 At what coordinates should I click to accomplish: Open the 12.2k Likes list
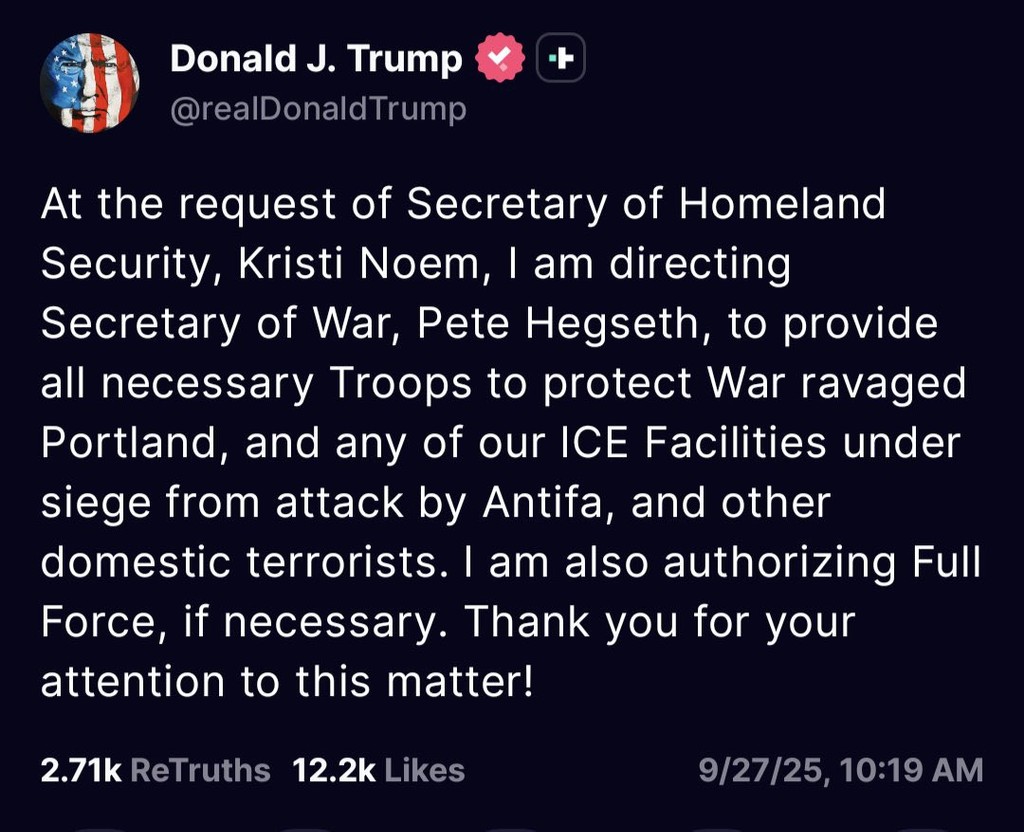click(x=378, y=770)
